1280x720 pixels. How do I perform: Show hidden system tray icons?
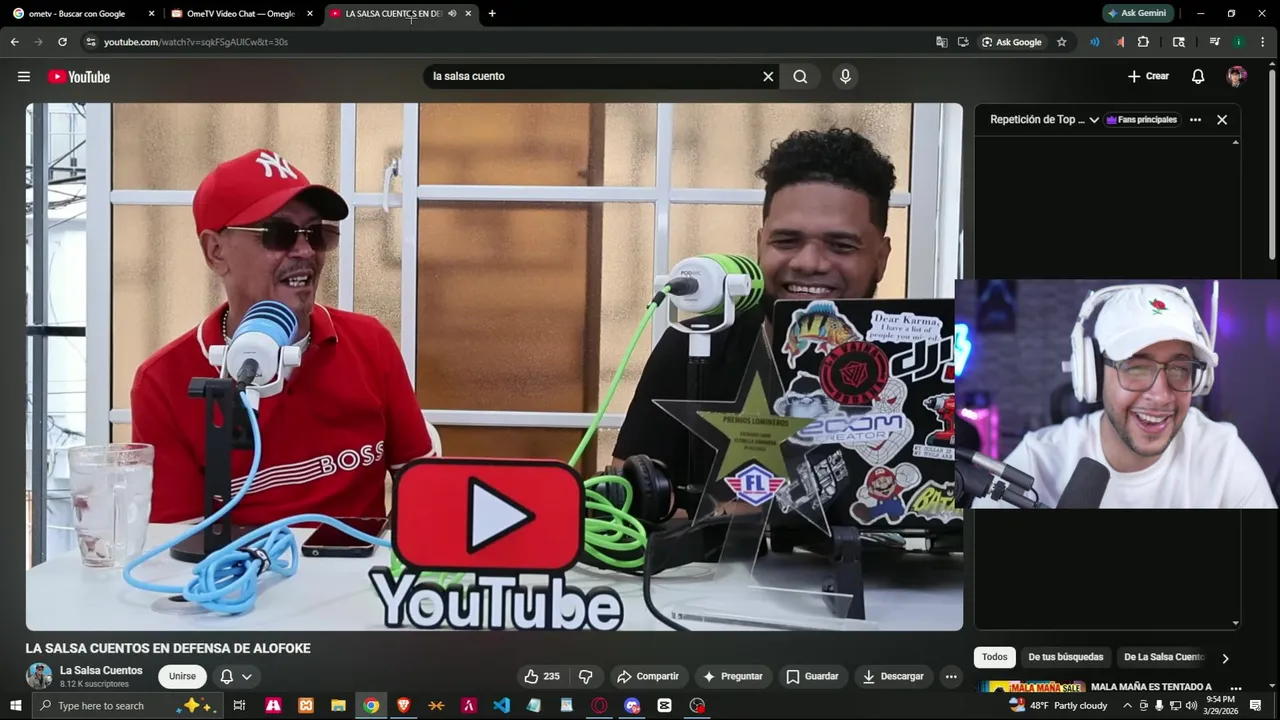pos(1127,706)
